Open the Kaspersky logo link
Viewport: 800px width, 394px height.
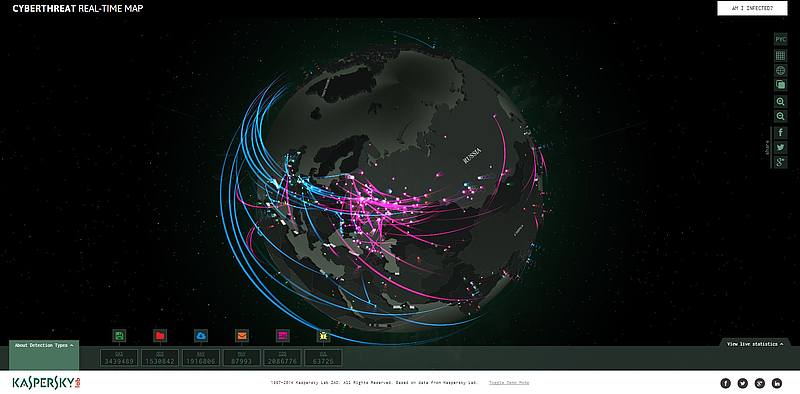pyautogui.click(x=46, y=383)
